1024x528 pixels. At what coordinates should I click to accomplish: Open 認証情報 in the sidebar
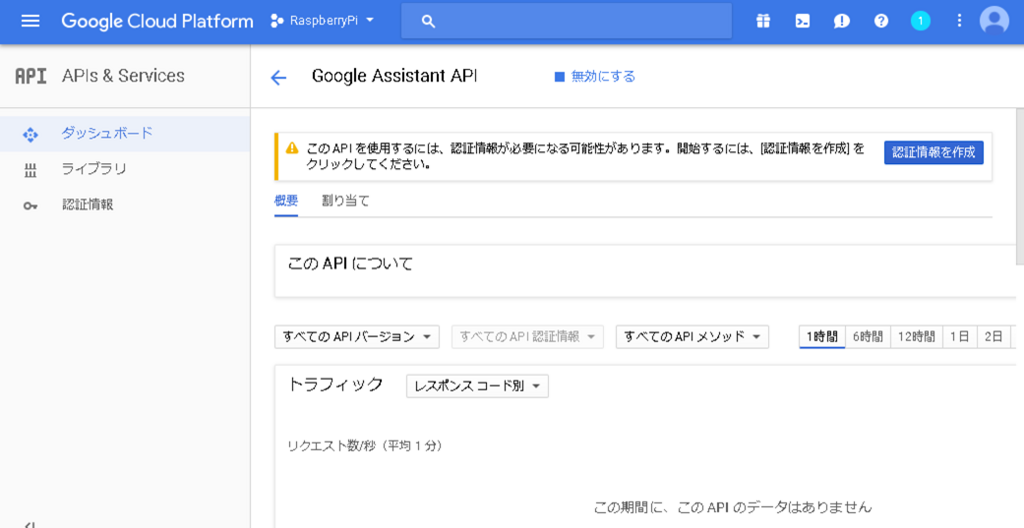tap(125, 205)
